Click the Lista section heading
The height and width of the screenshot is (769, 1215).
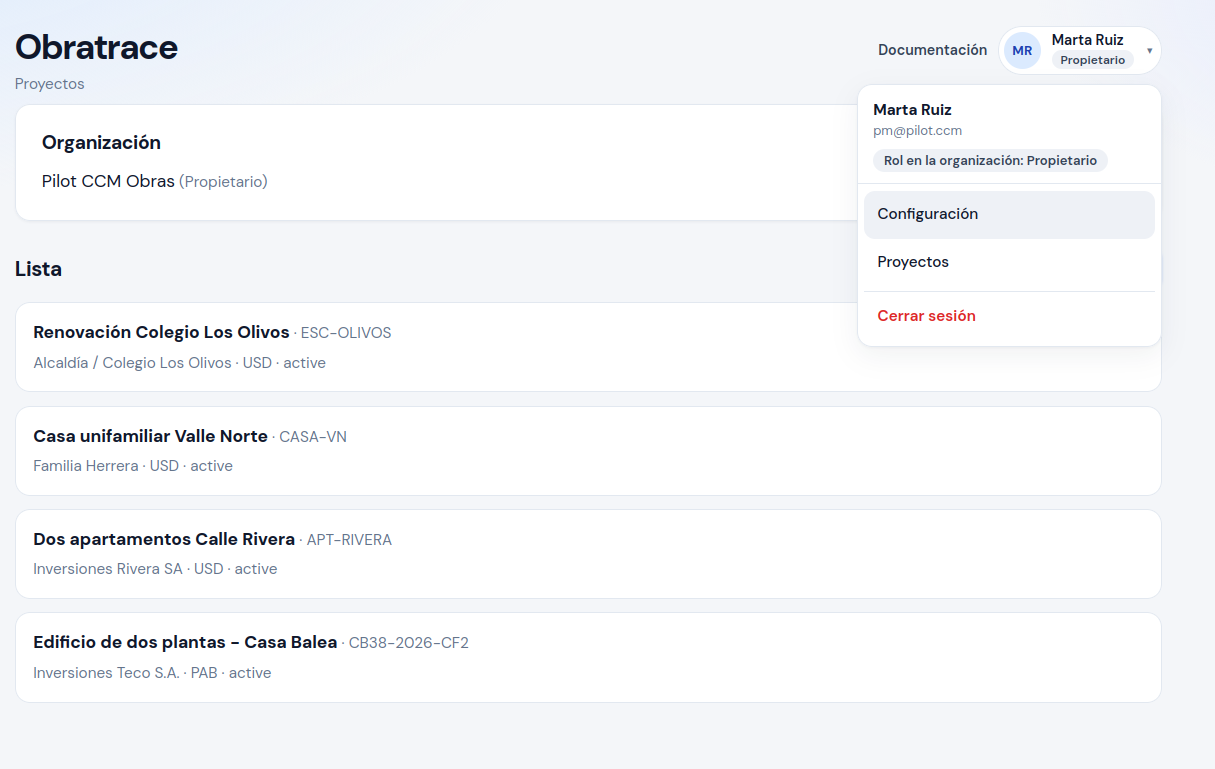click(x=38, y=269)
